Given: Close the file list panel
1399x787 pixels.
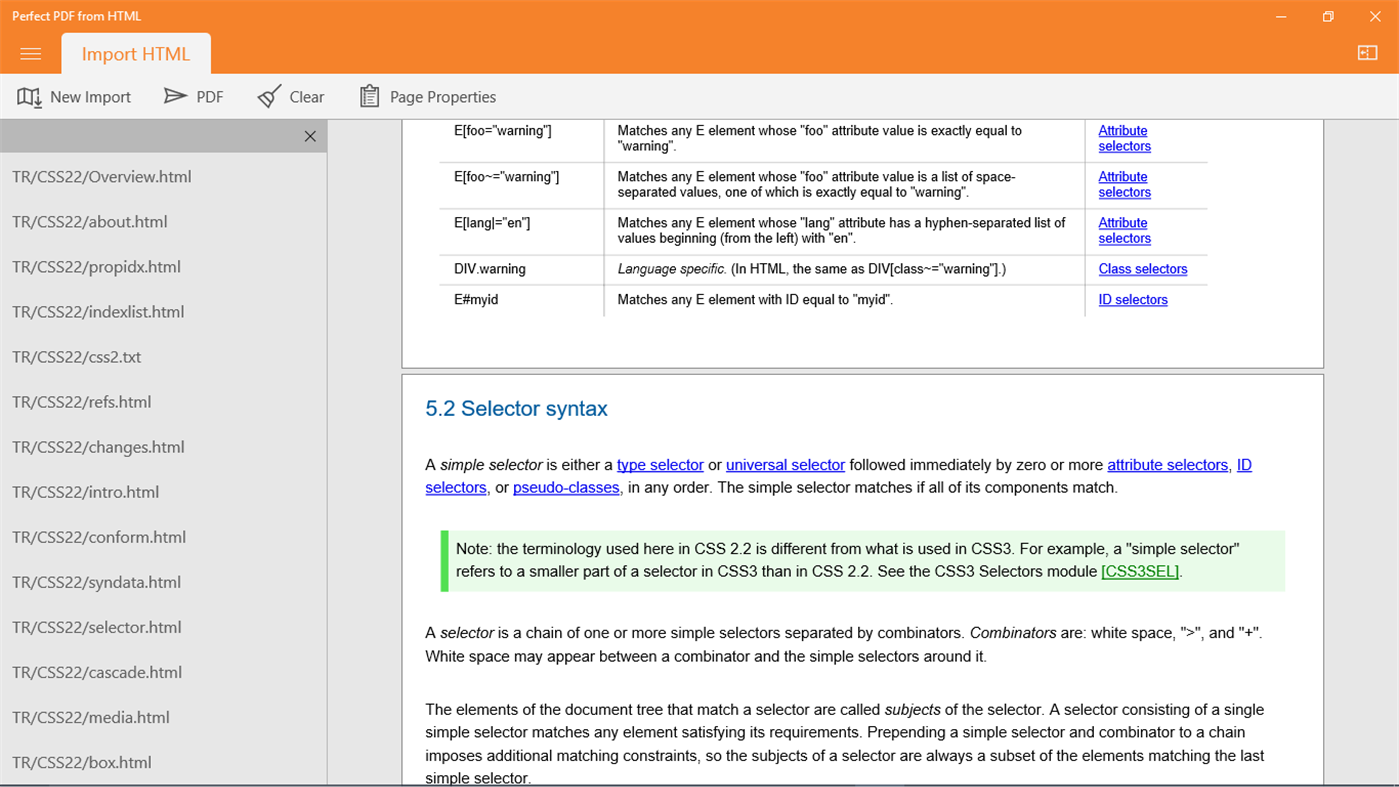Looking at the screenshot, I should coord(310,135).
